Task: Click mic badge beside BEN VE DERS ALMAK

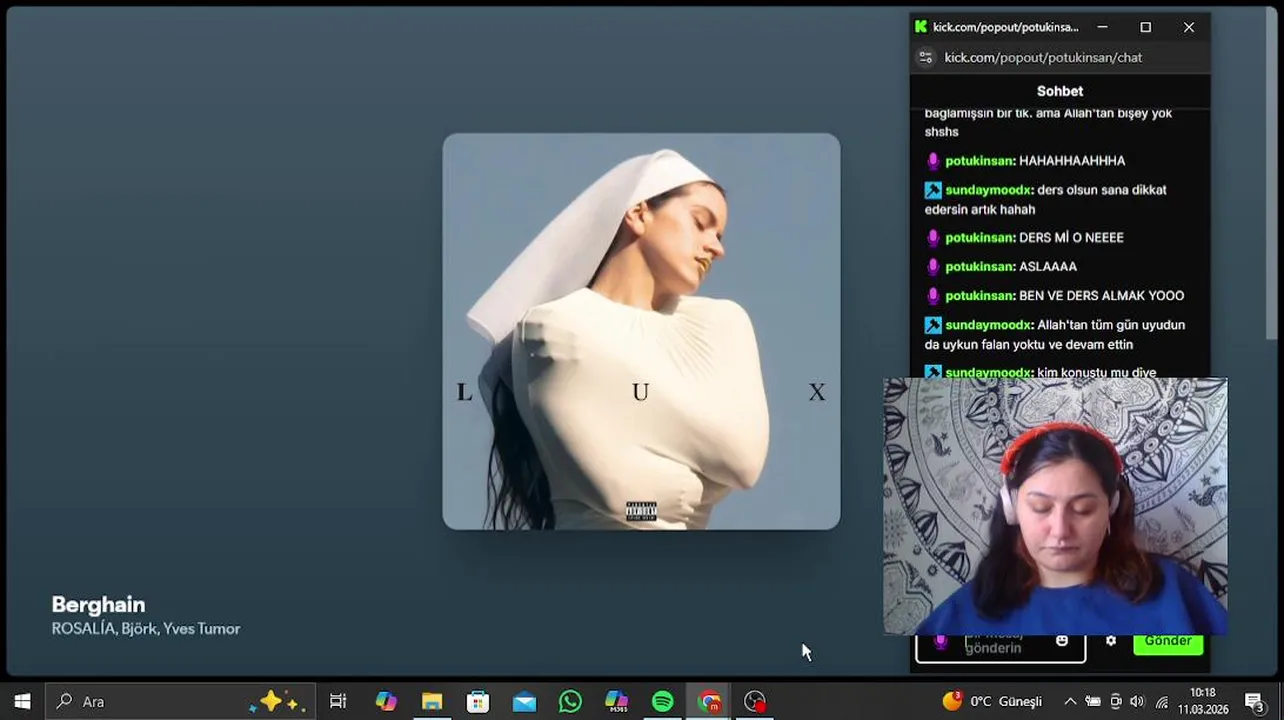Action: pyautogui.click(x=933, y=296)
